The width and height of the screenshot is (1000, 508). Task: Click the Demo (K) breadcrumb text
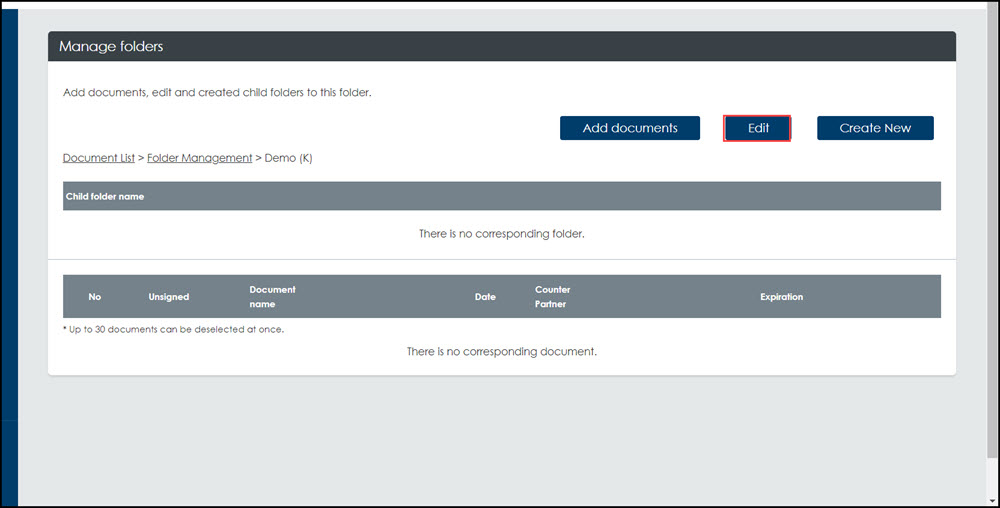[288, 158]
